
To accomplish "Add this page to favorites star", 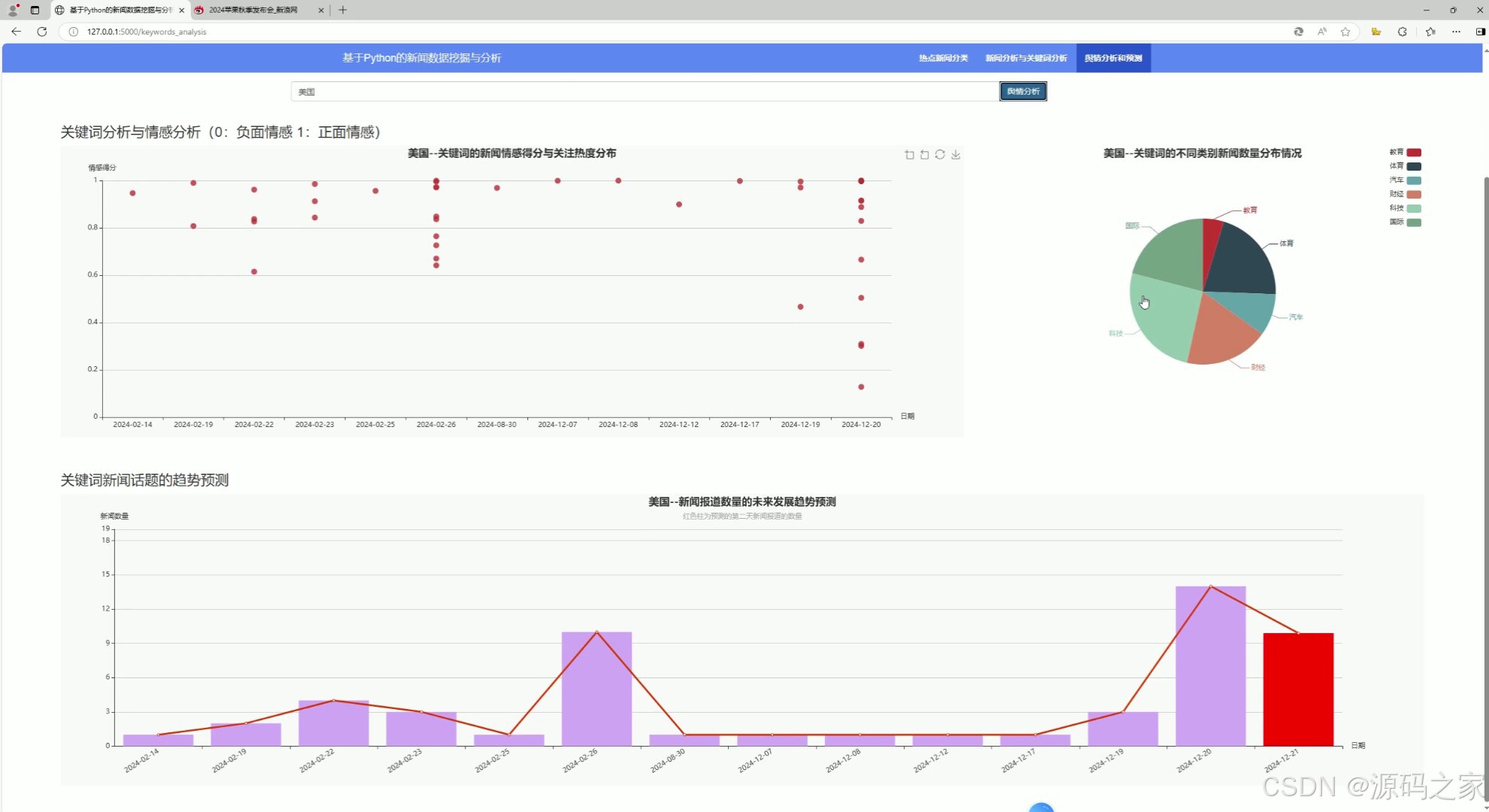I will (1345, 32).
